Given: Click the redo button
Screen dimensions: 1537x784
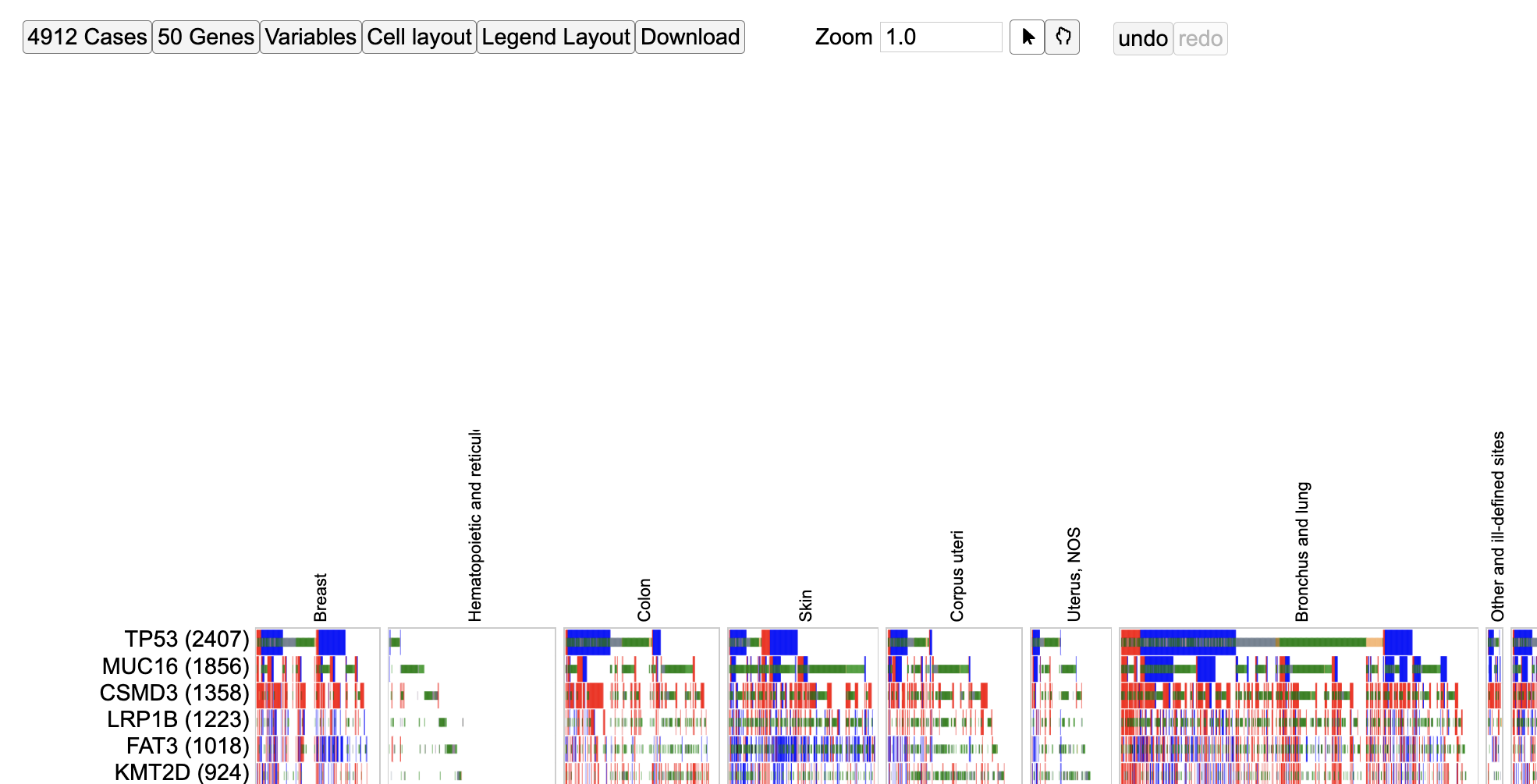Looking at the screenshot, I should click(x=1200, y=38).
